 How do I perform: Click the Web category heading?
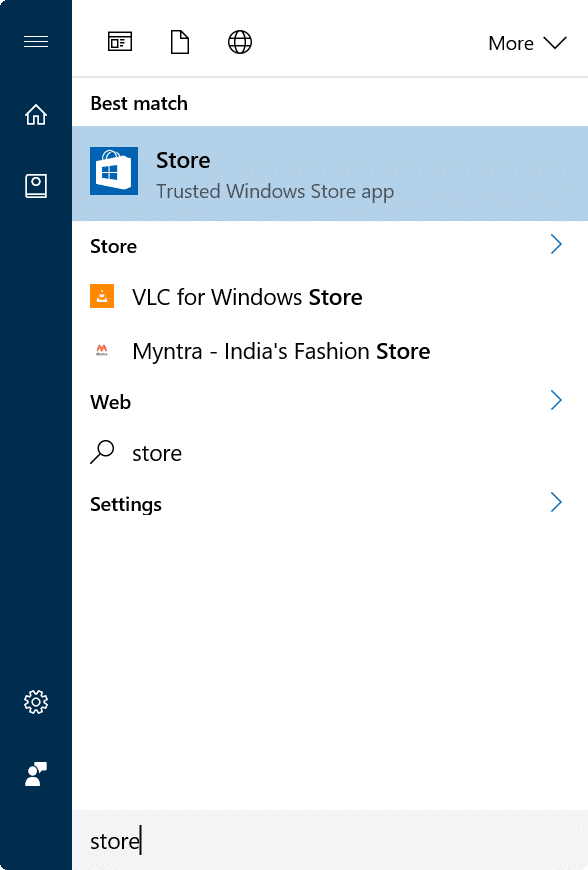[110, 402]
